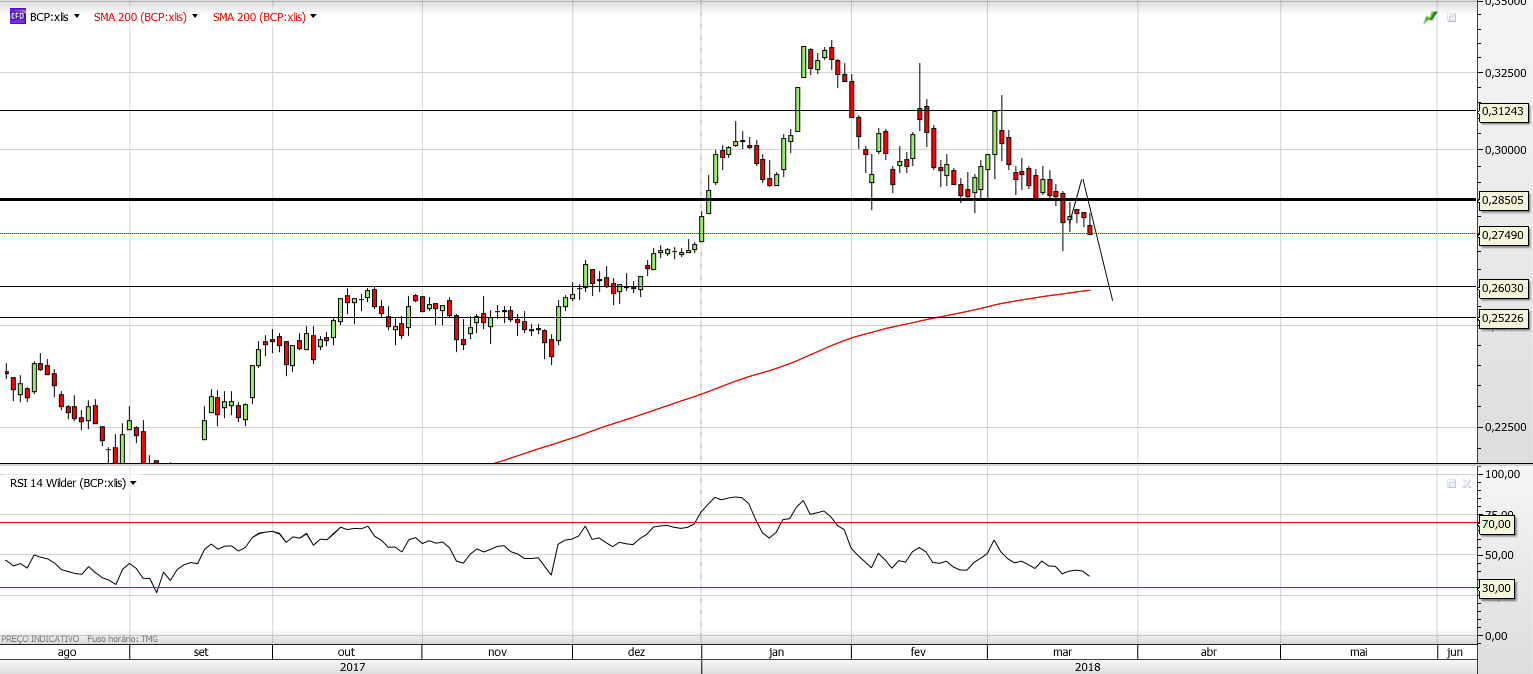Click the 2018 year label

tap(1087, 667)
